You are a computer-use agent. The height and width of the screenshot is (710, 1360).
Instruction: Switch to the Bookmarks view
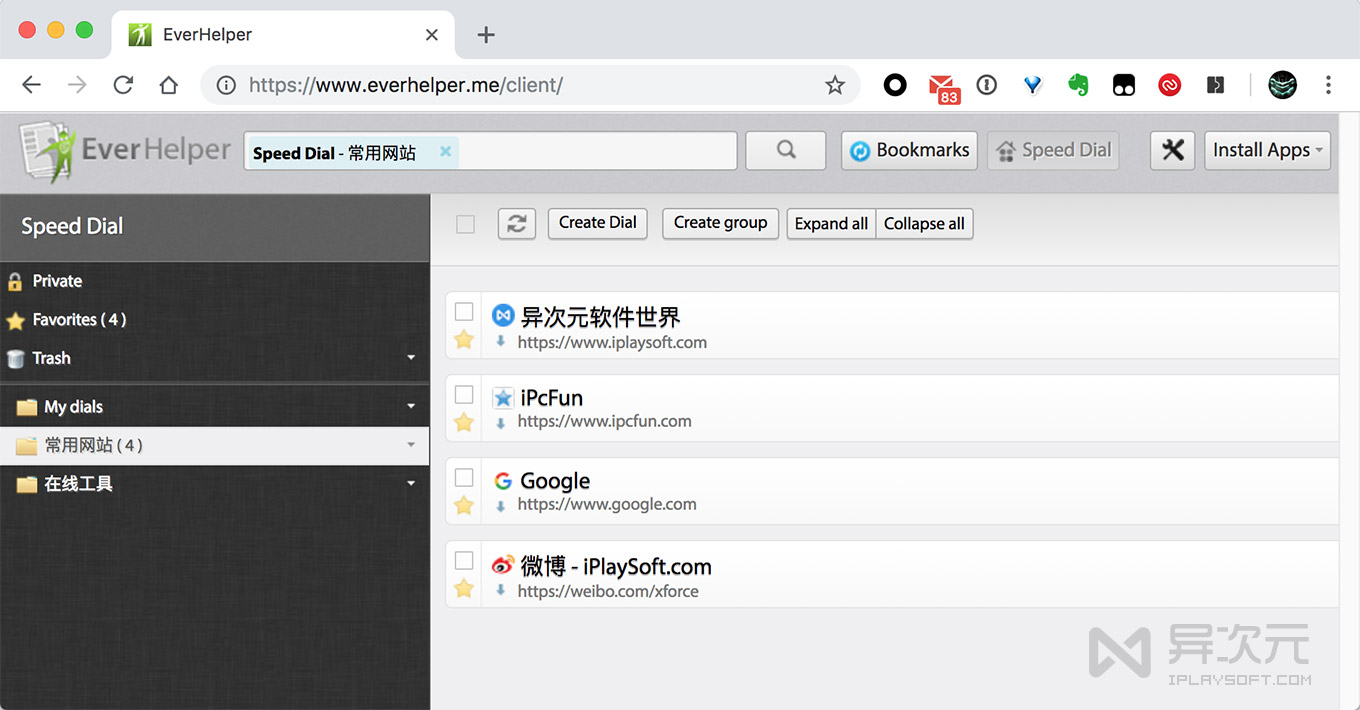908,150
